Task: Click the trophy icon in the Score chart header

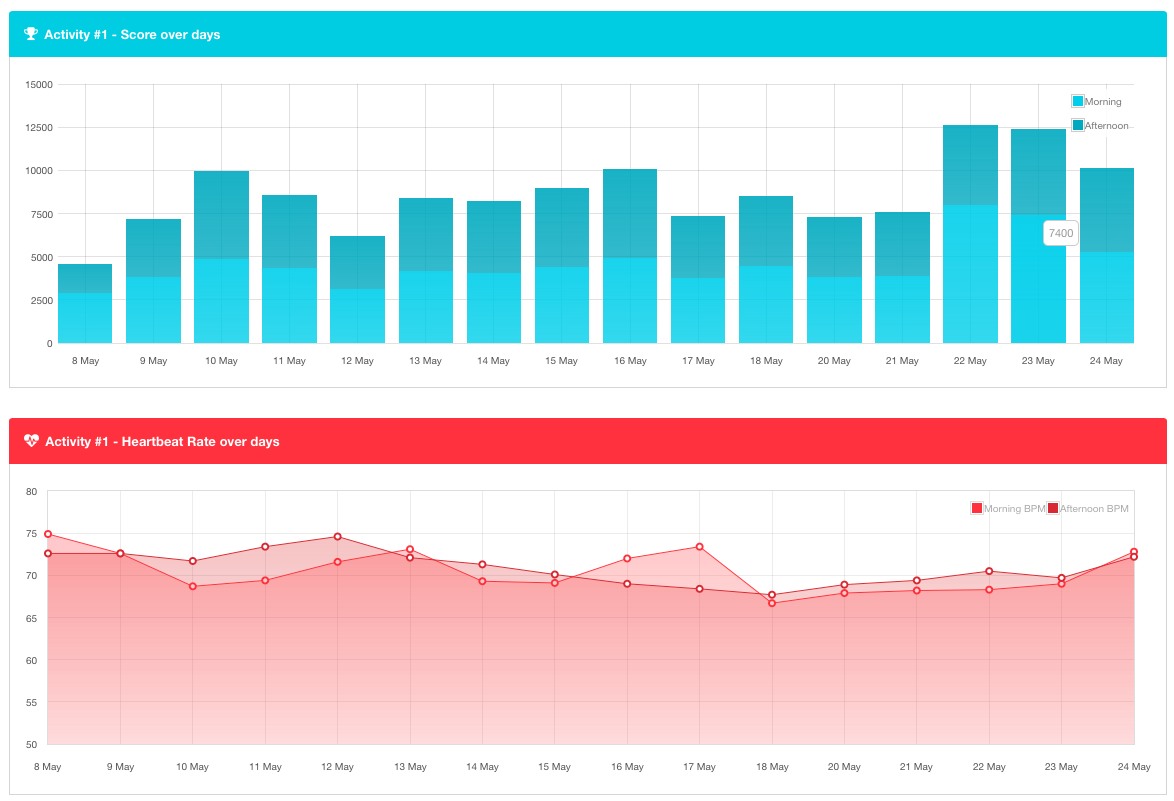Action: coord(32,33)
